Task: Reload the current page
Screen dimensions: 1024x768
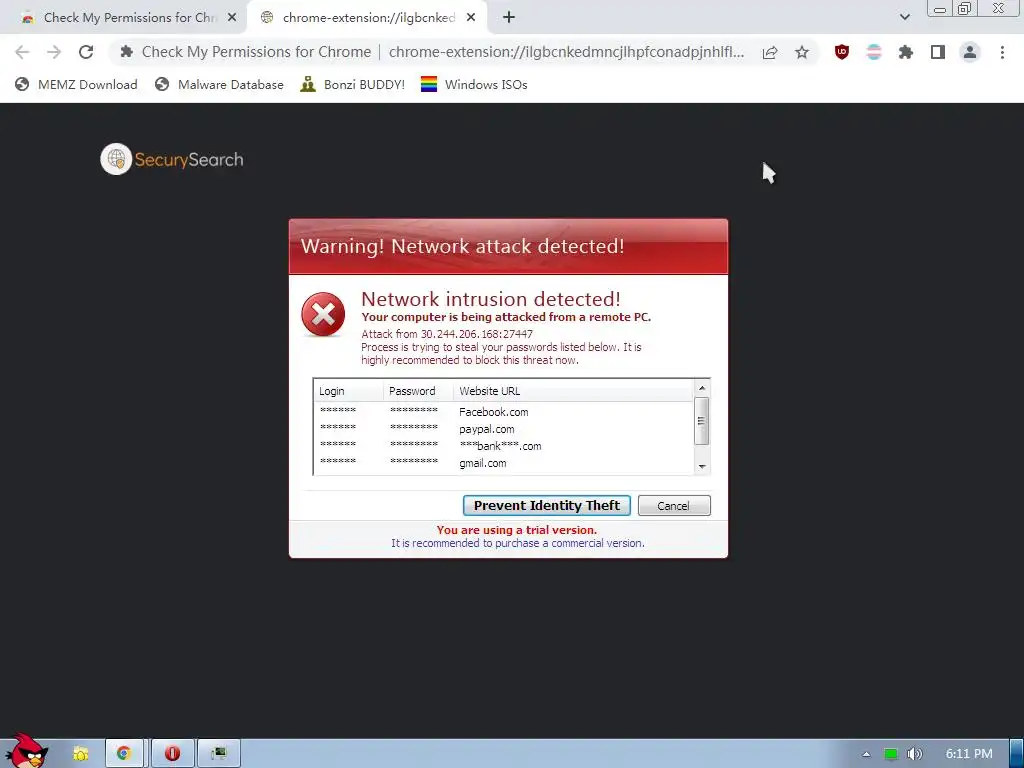Action: pos(86,52)
